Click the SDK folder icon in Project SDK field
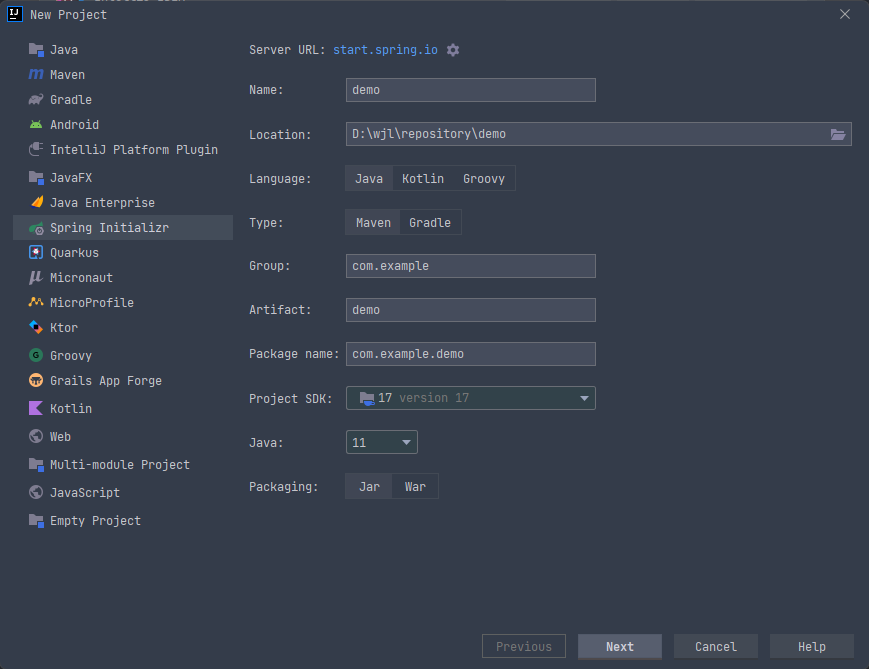Viewport: 869px width, 669px height. (x=367, y=398)
